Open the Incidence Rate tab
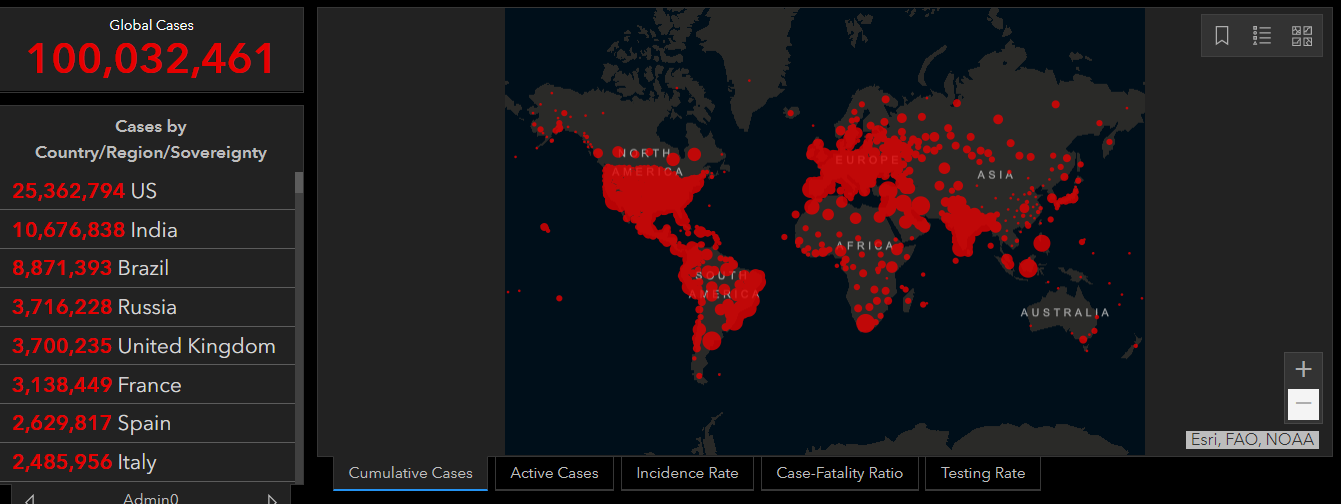This screenshot has height=504, width=1341. (687, 473)
